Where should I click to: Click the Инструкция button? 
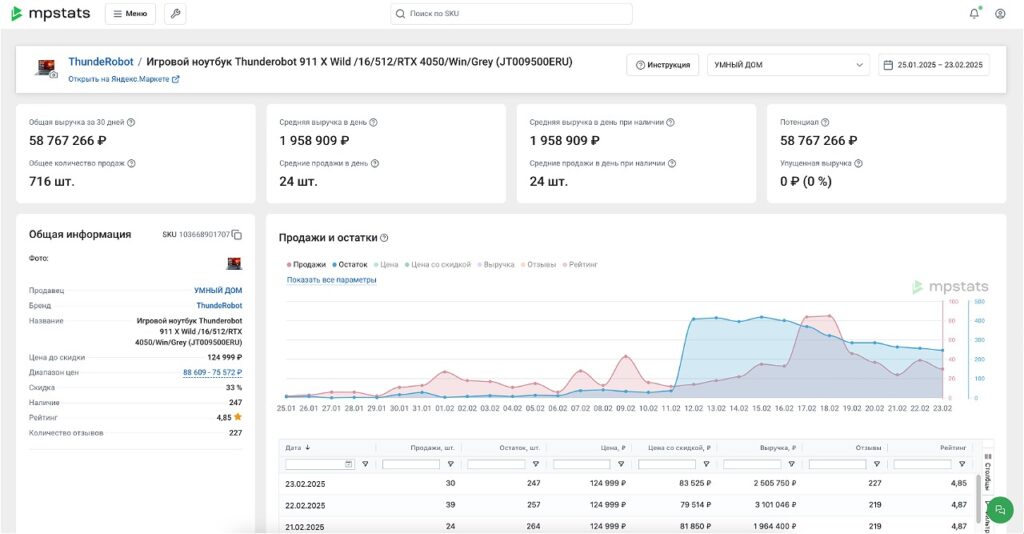[x=662, y=65]
